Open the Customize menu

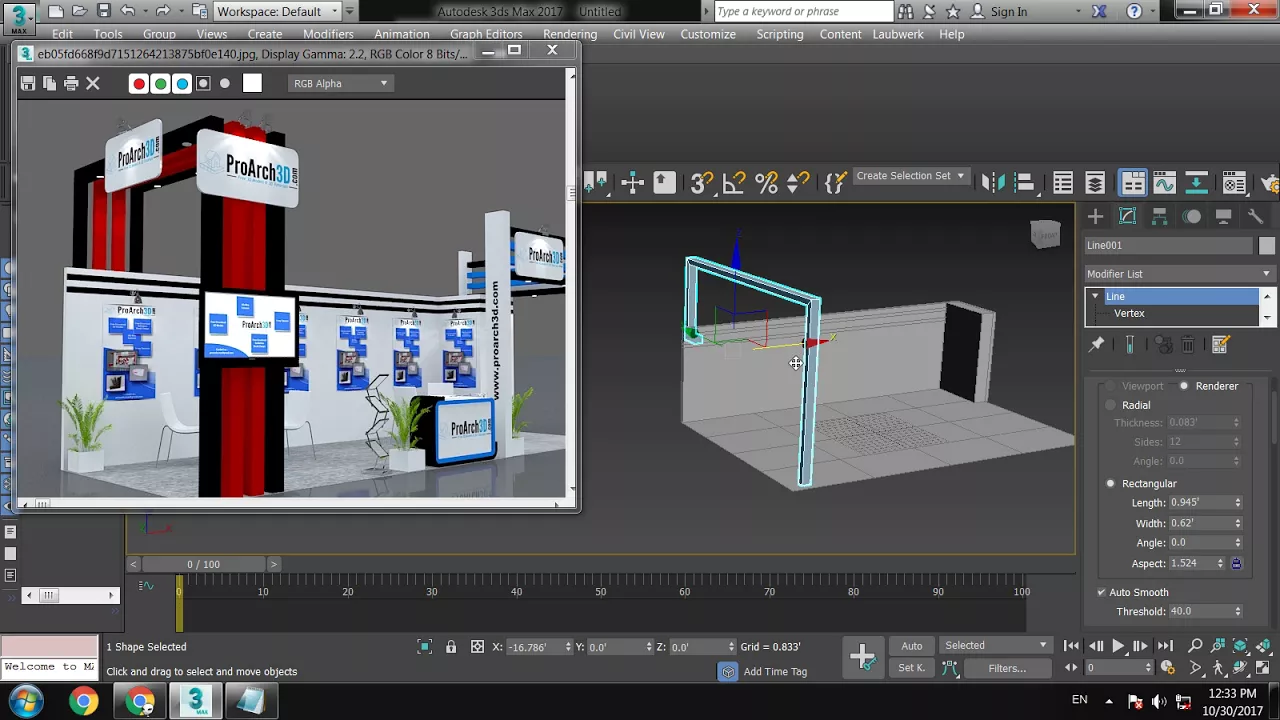point(708,34)
